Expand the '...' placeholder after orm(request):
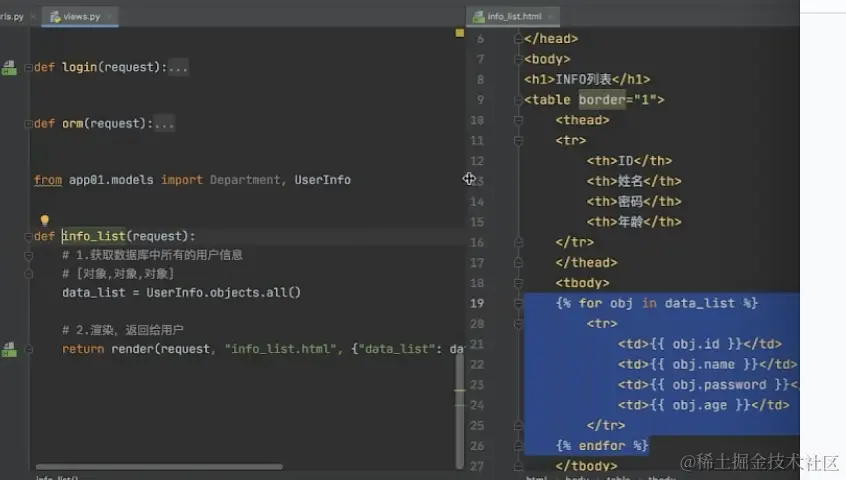Viewport: 846px width, 480px height. 164,124
